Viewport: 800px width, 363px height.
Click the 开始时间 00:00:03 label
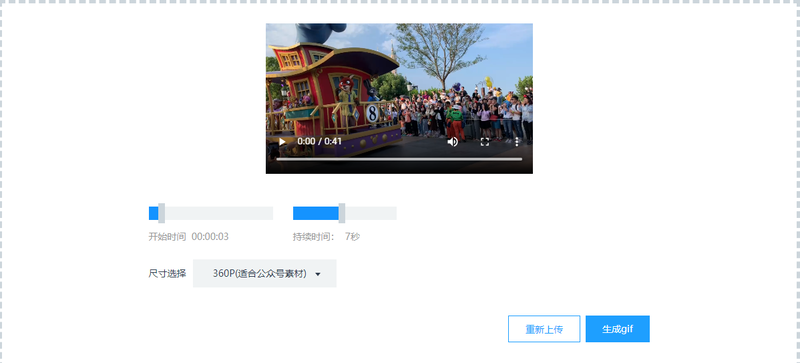tap(188, 237)
